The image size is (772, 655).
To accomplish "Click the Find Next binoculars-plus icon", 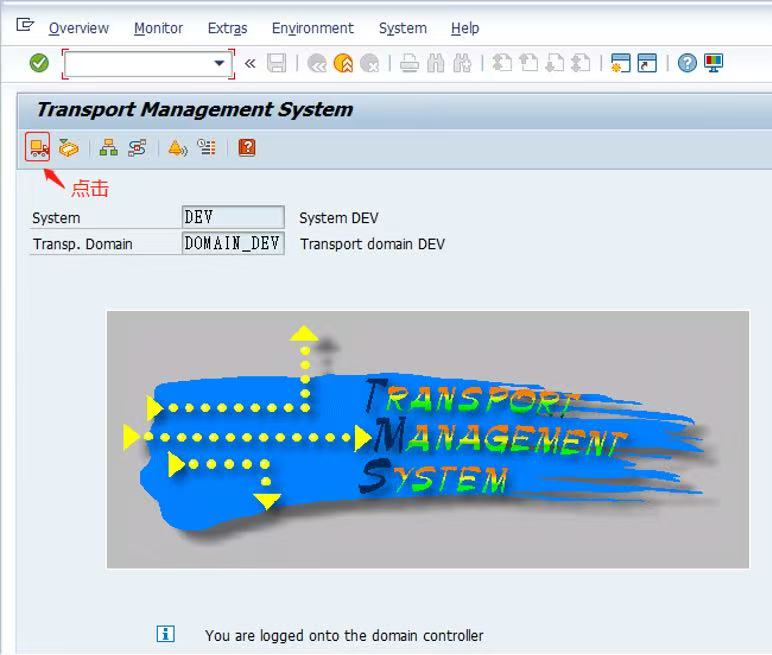I will coord(462,63).
